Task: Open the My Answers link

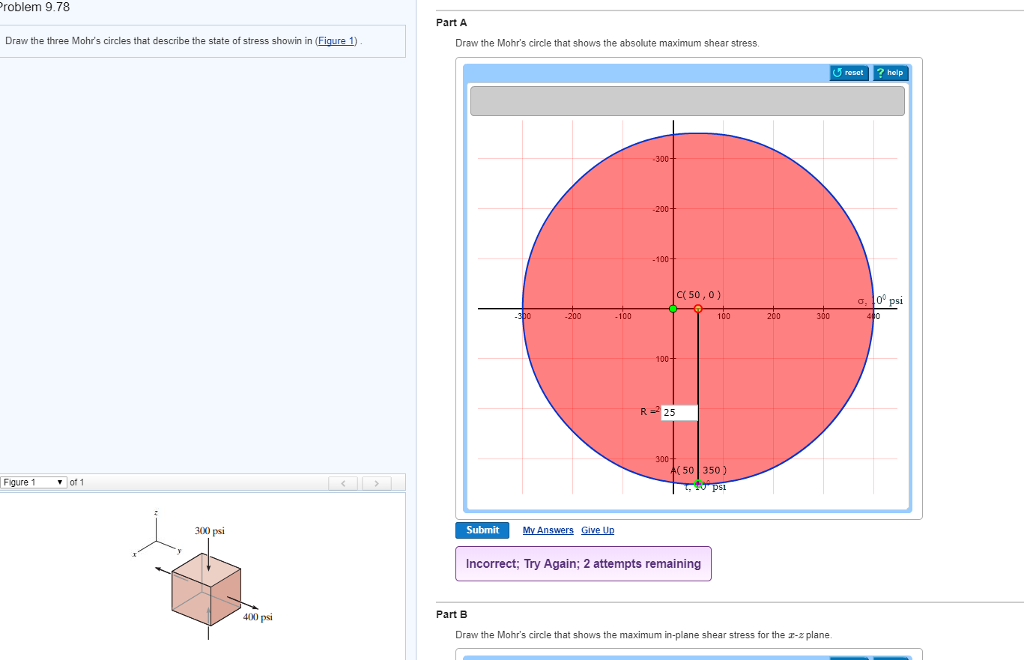Action: [548, 530]
